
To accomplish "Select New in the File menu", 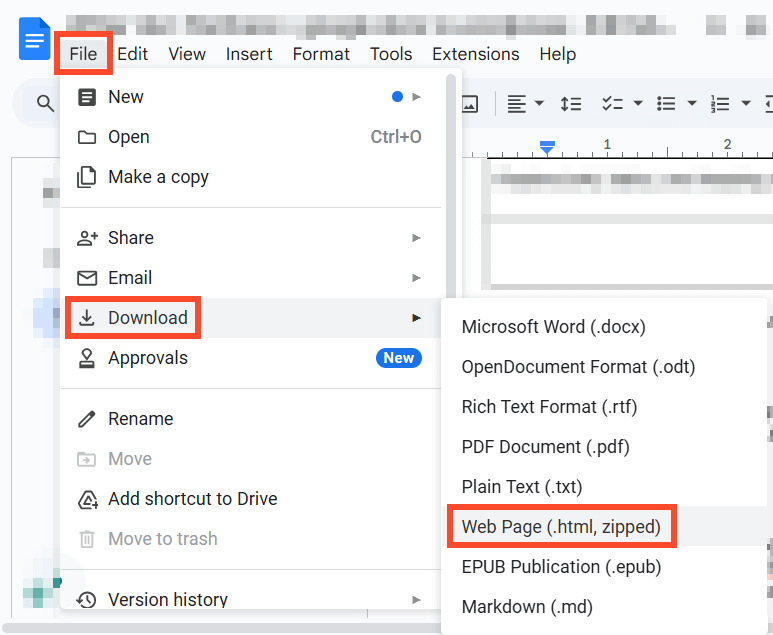I will [x=251, y=97].
